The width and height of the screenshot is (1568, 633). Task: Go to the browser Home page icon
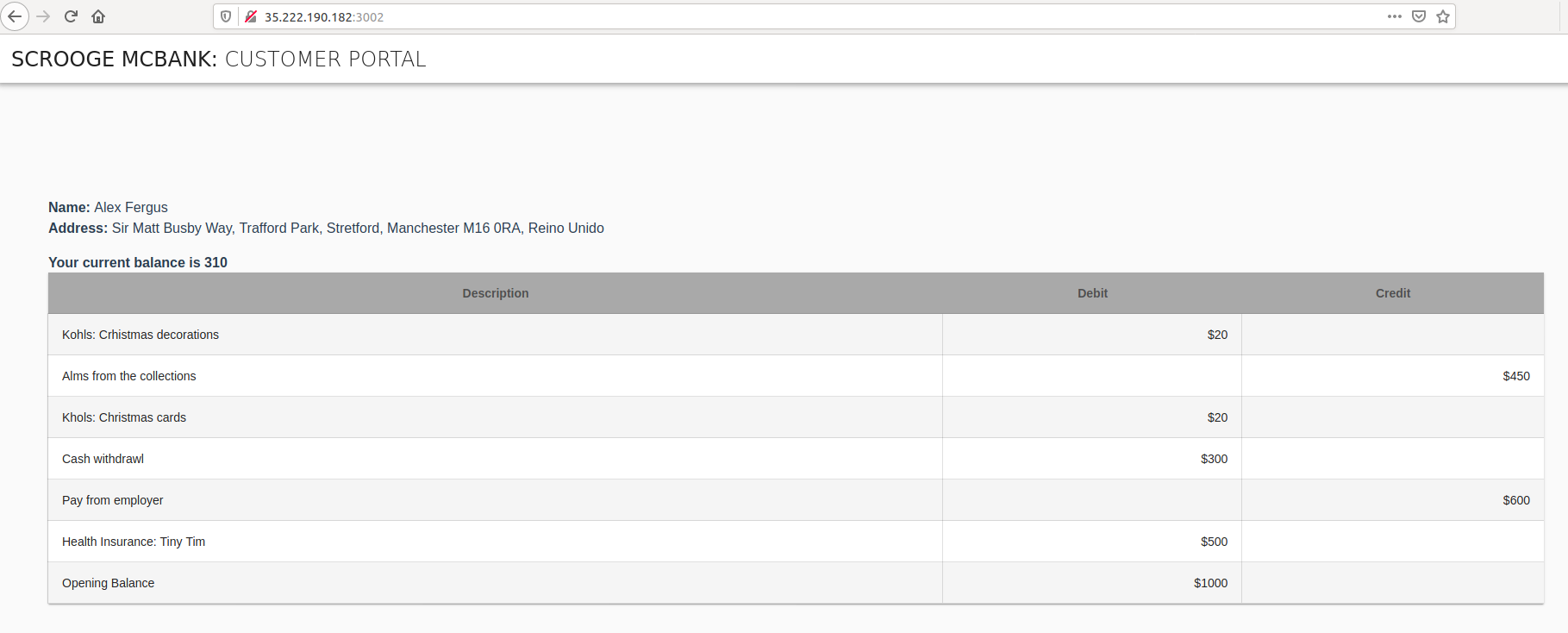tap(98, 16)
